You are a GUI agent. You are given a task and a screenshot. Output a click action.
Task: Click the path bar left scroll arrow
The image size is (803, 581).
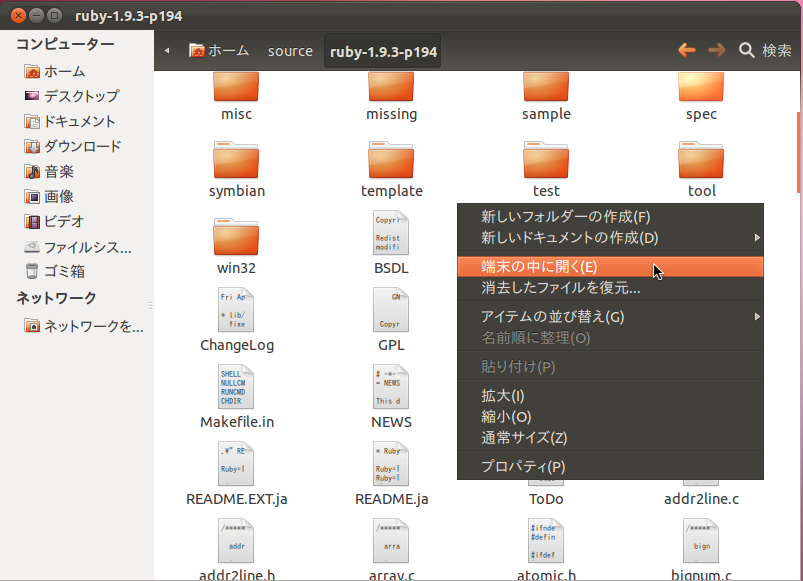[x=167, y=51]
